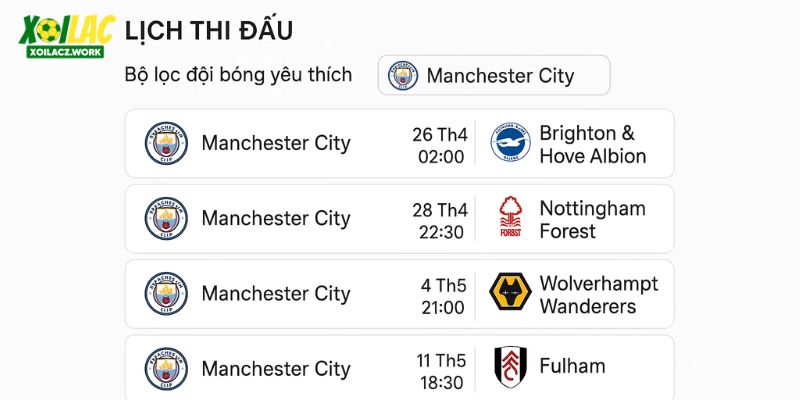Open the Nottingham Forest team name
Screen dimensions: 800x400
point(592,219)
